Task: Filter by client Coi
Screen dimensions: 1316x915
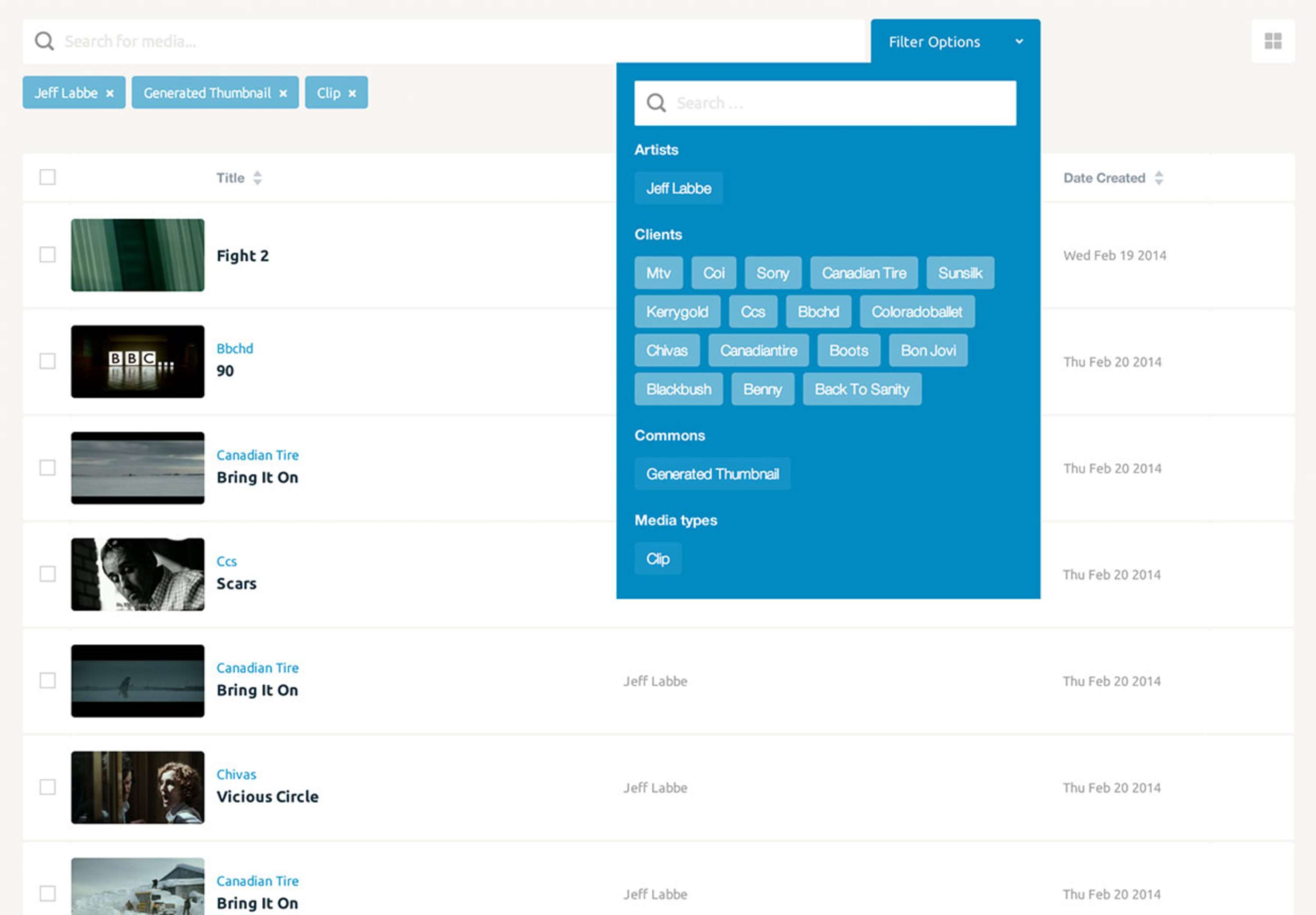Action: coord(714,273)
